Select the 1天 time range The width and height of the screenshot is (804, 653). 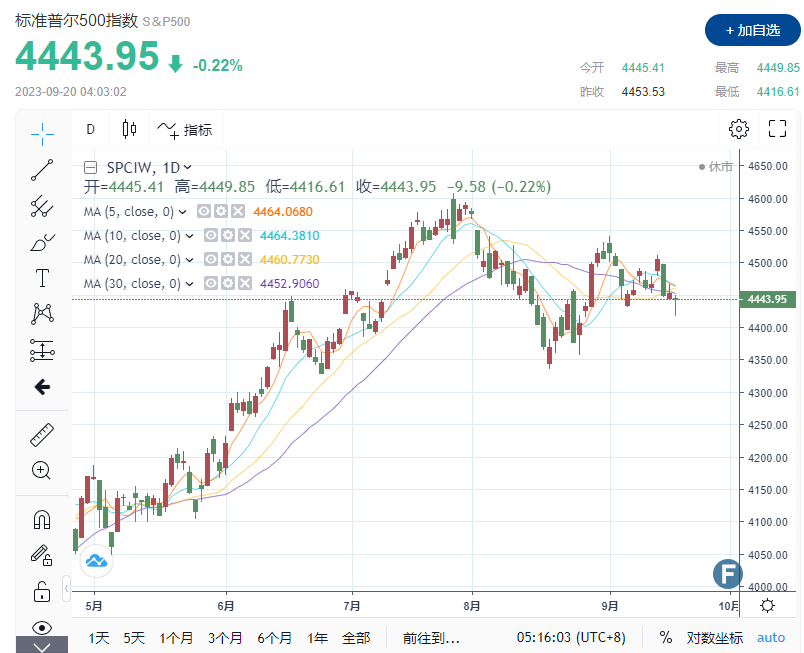(x=98, y=638)
